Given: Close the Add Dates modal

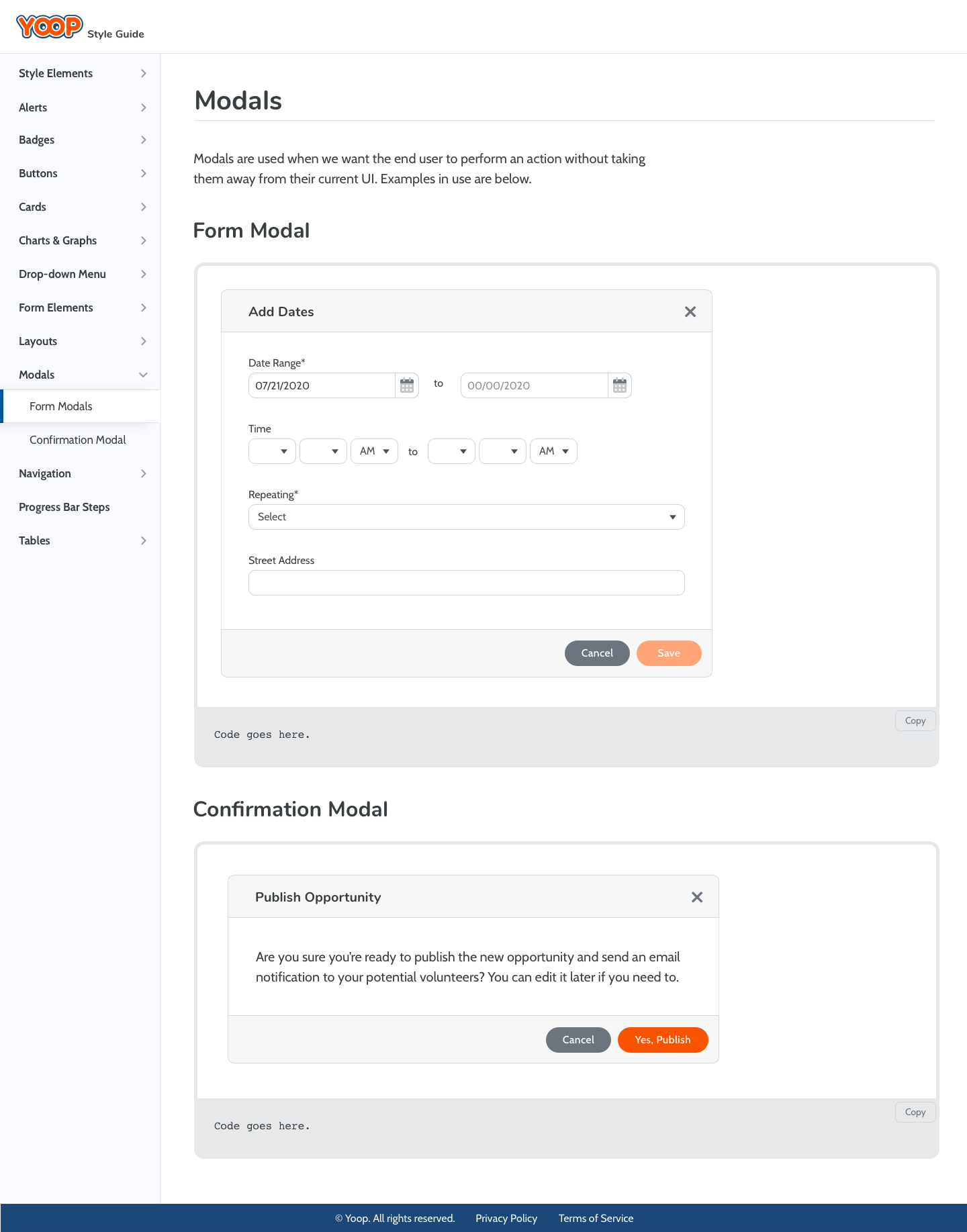Looking at the screenshot, I should [x=690, y=312].
